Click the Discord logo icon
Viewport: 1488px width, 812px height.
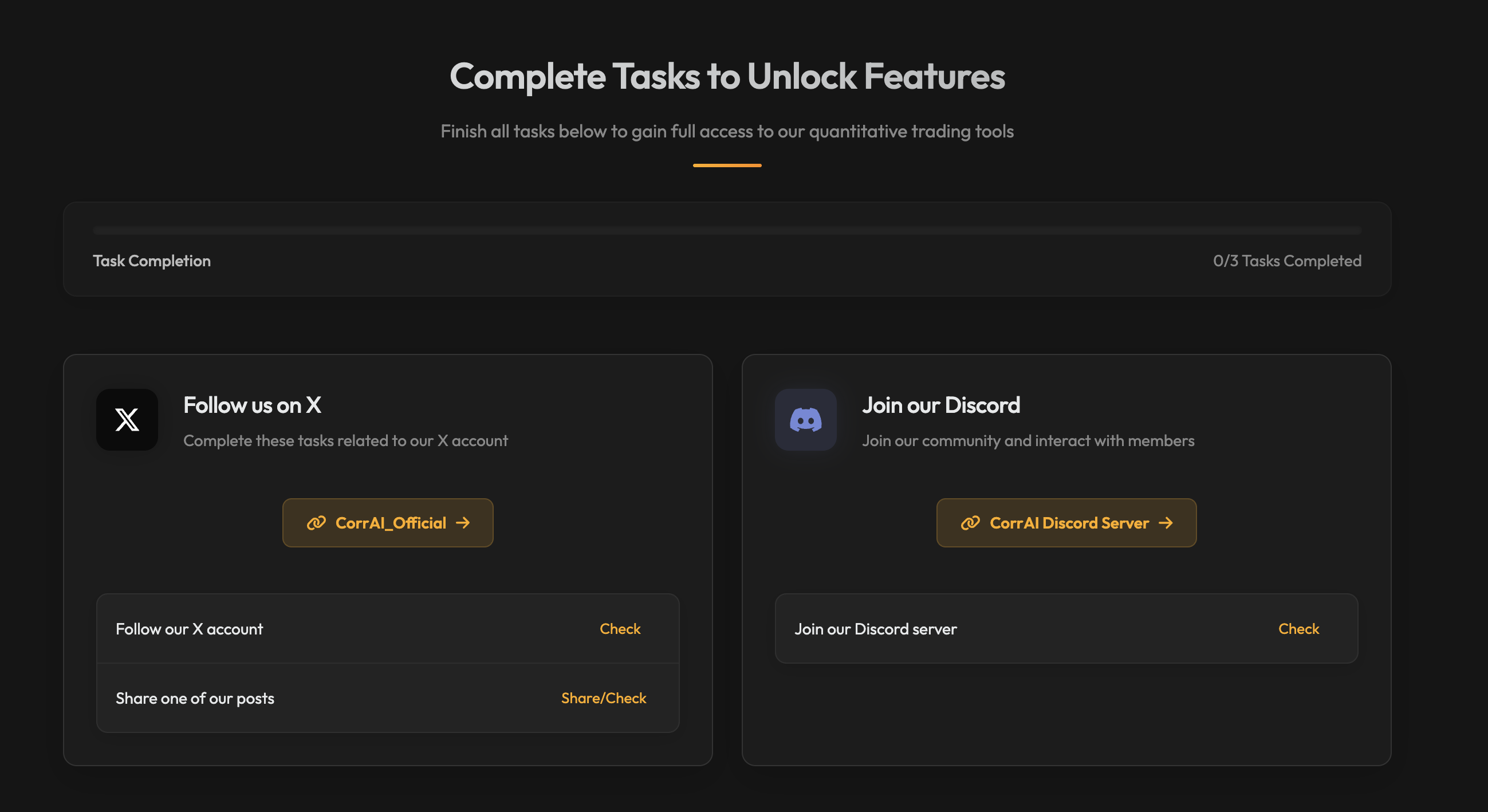pos(805,420)
